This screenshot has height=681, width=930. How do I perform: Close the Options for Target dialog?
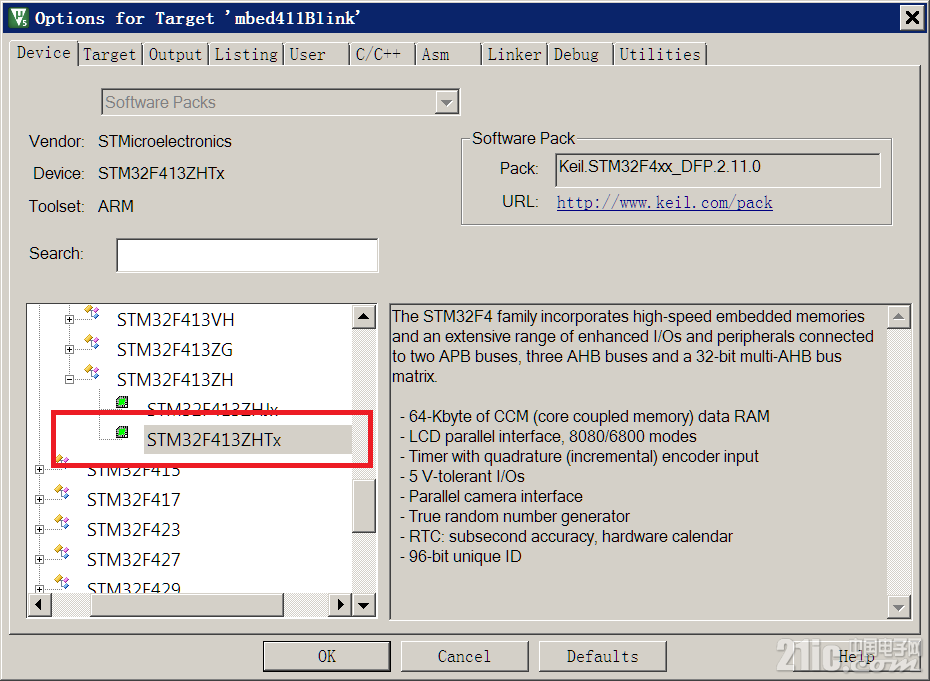pyautogui.click(x=912, y=18)
